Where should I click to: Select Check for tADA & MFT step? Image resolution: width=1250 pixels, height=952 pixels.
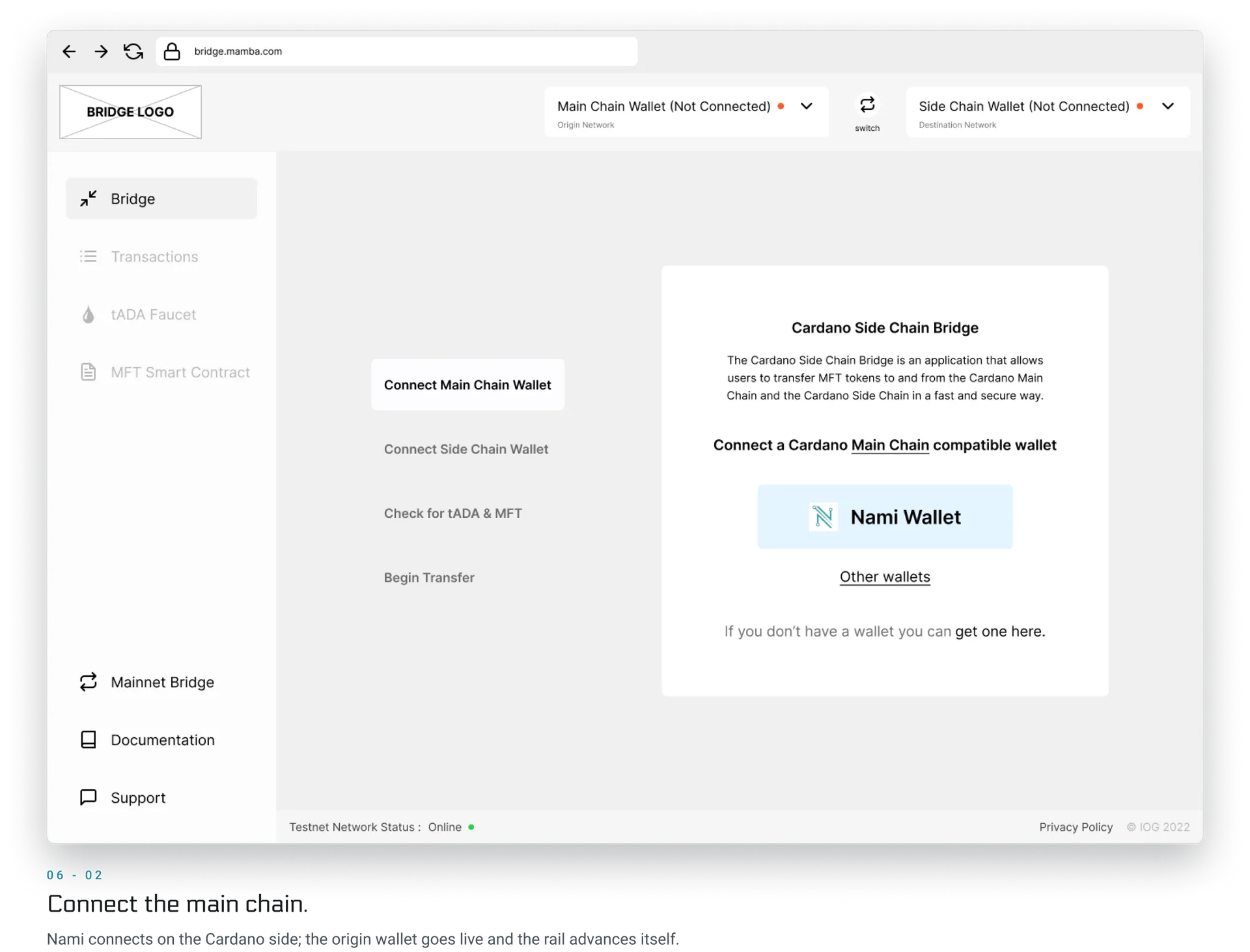453,513
